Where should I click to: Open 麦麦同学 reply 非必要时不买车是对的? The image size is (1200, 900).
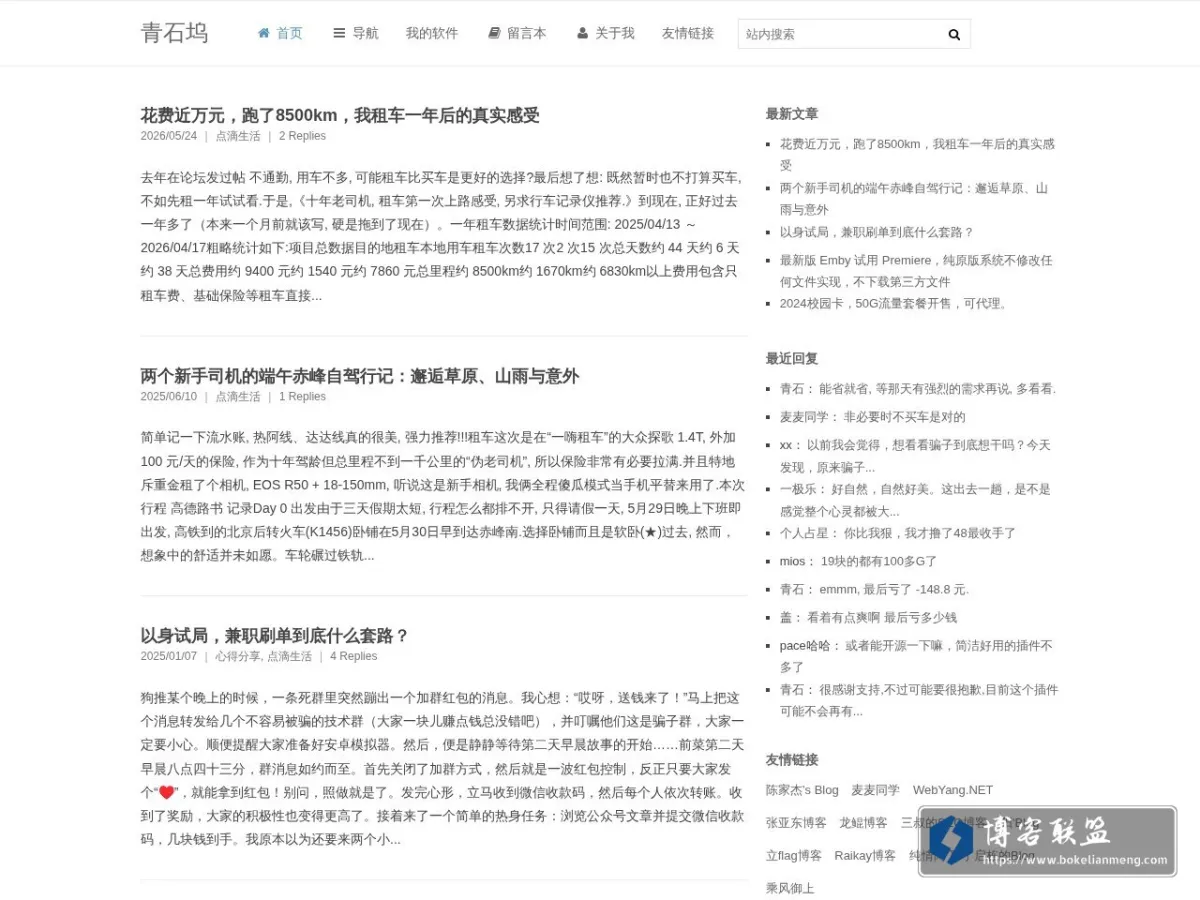pos(904,417)
